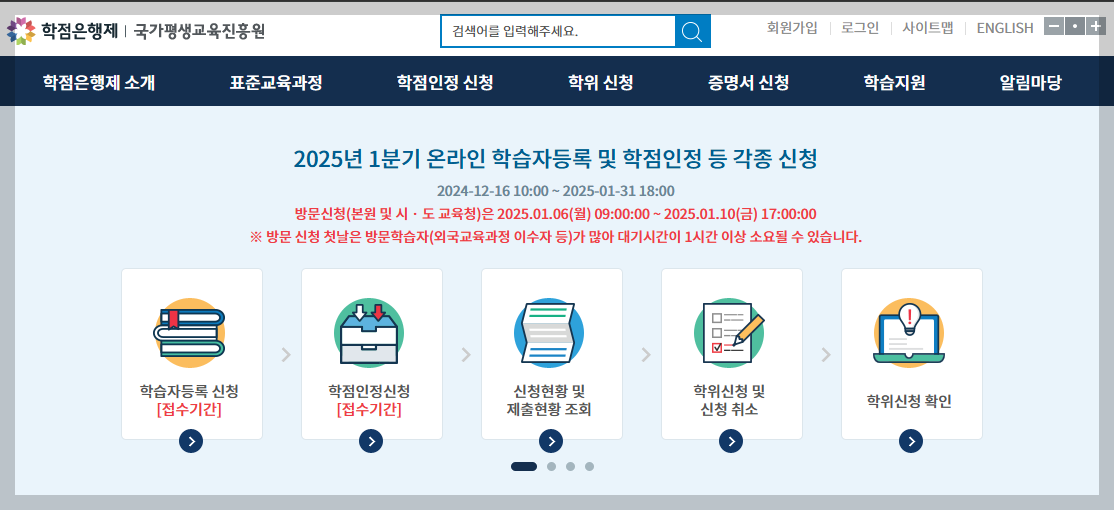Click the 학습자등록 신청 [접수기간] label
1114x510 pixels.
[x=189, y=401]
